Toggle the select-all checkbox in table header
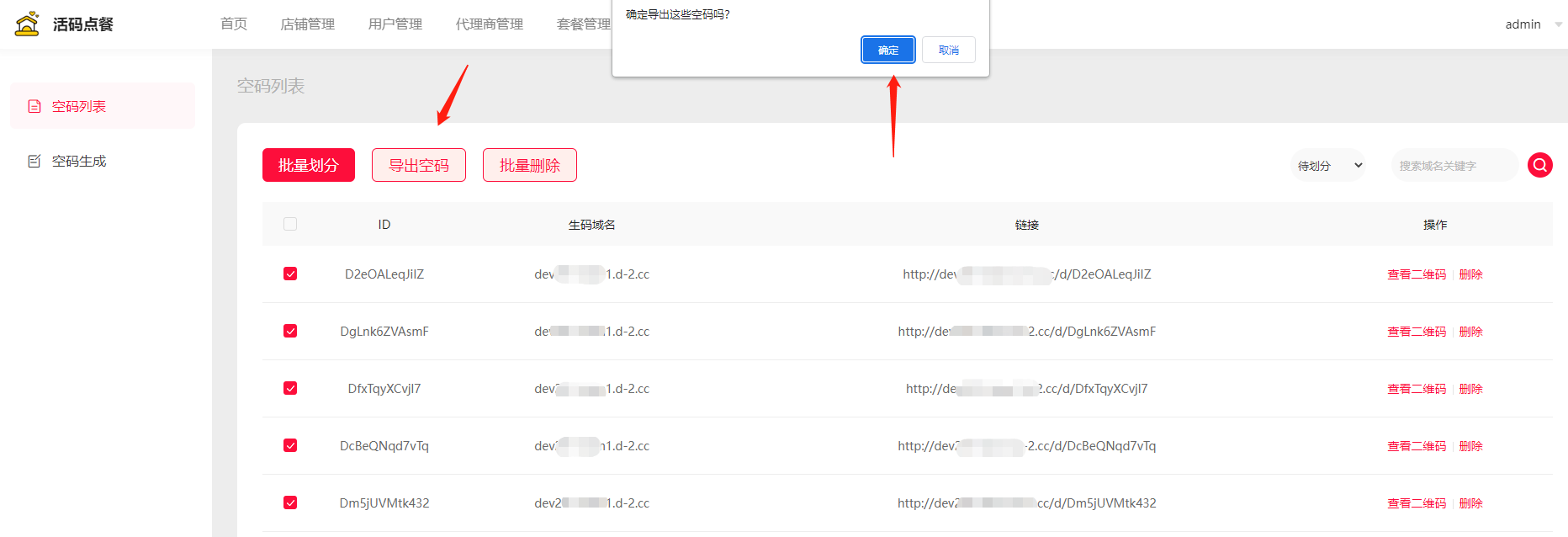This screenshot has height=537, width=1568. pos(290,224)
